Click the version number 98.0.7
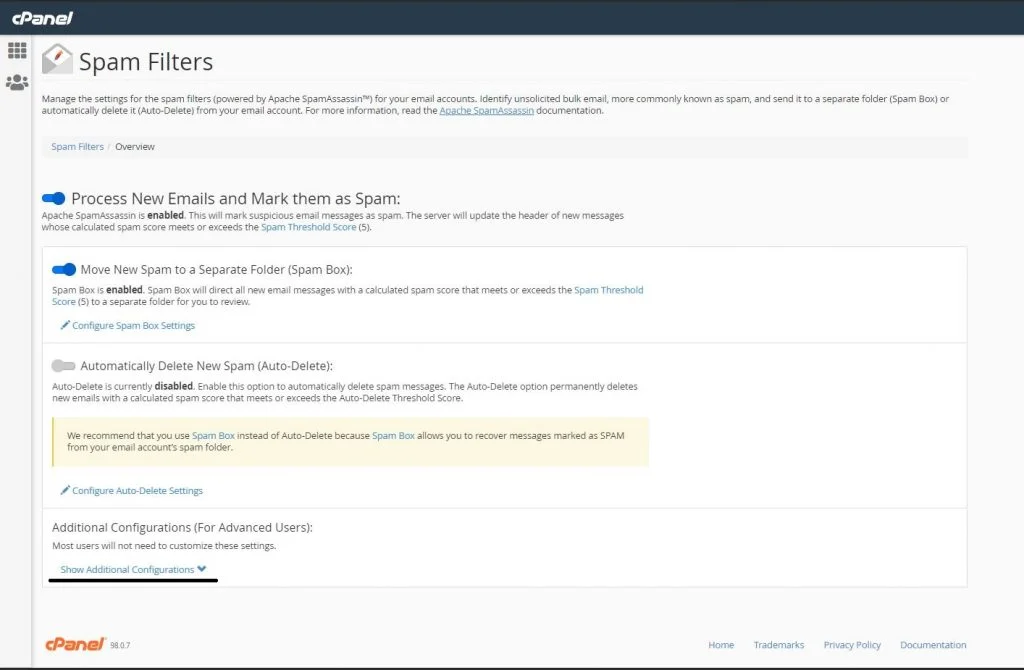 click(120, 645)
